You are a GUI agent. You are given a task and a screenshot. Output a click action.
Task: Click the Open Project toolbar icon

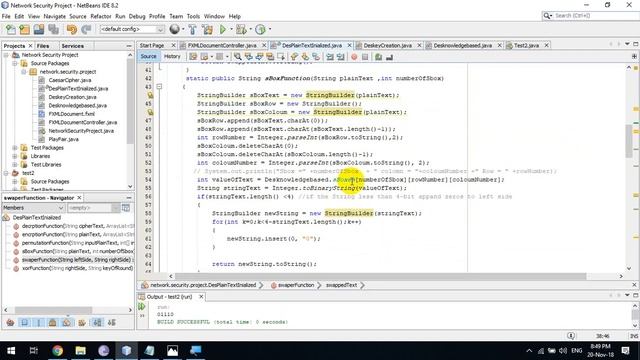tap(39, 29)
